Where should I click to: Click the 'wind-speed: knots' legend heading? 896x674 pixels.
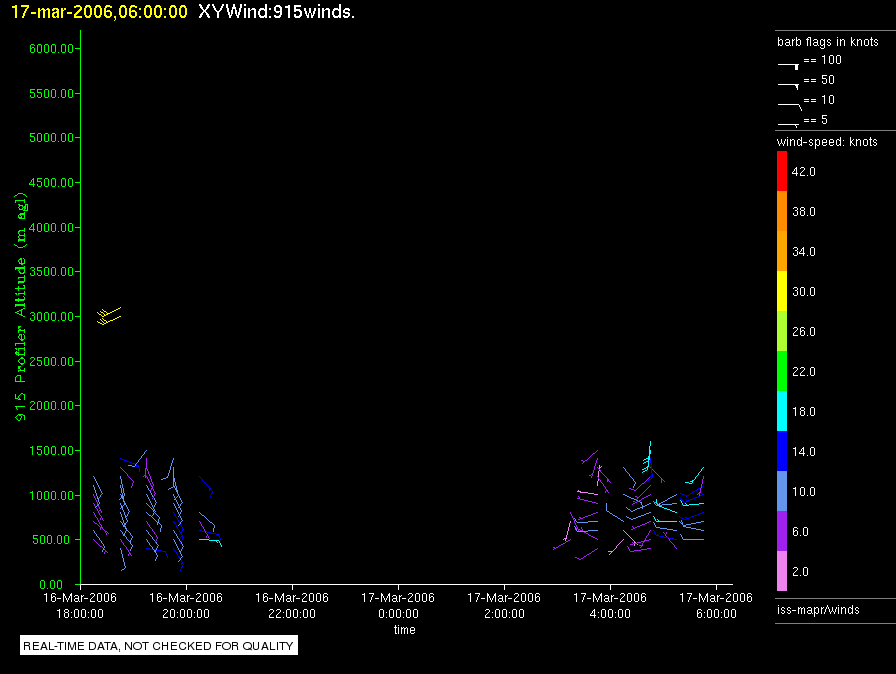tap(827, 142)
